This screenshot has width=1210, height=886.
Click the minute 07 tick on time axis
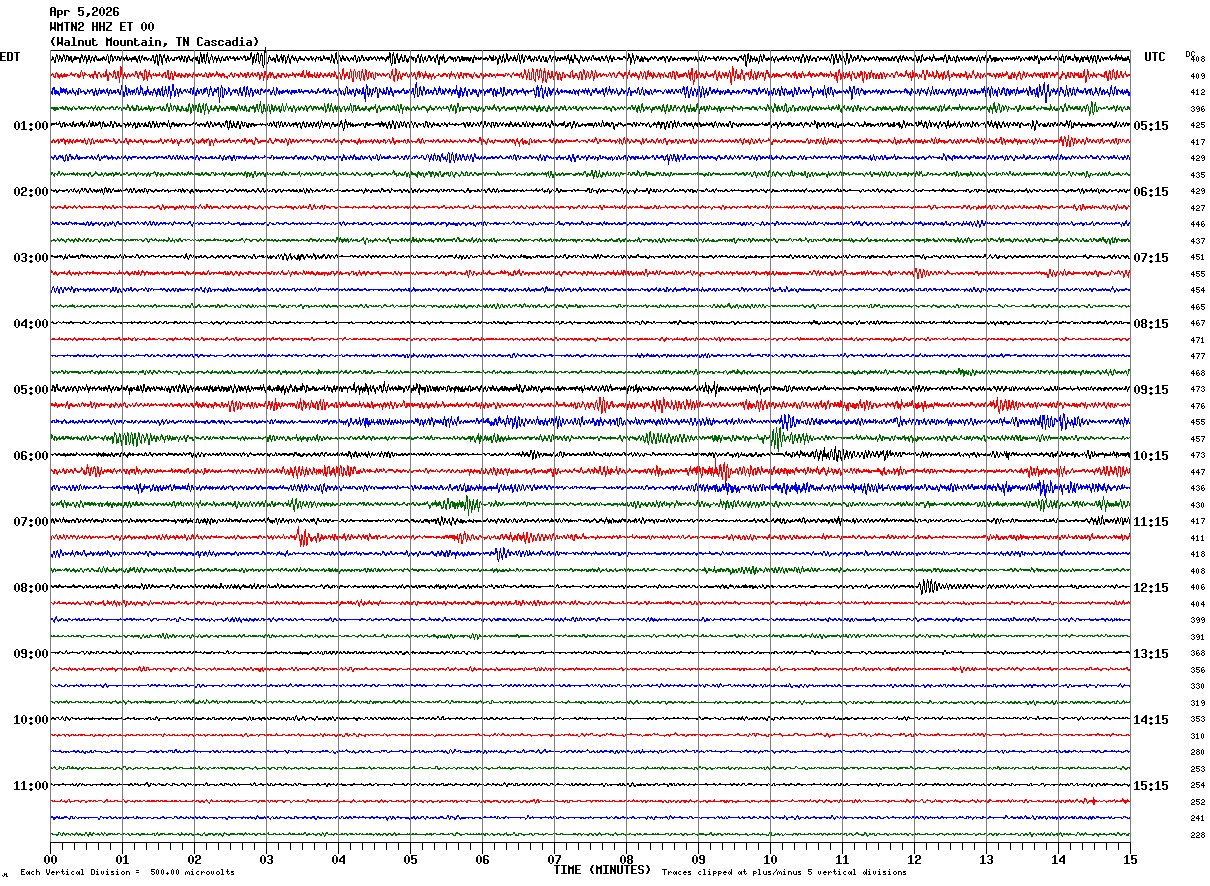point(554,859)
